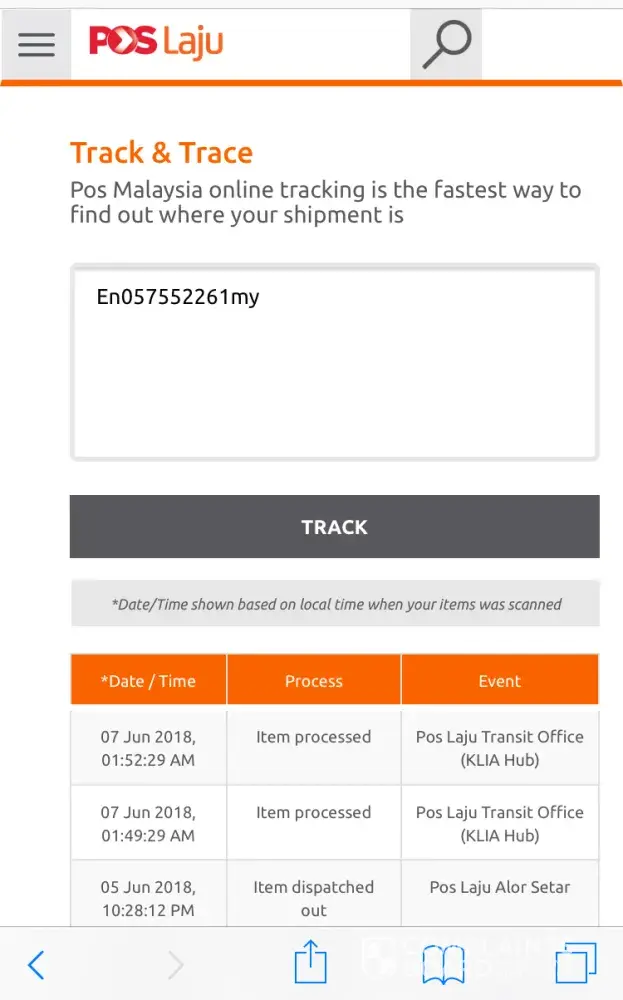This screenshot has height=1000, width=623.
Task: Click the Pos Laju Alor Setar cell
Action: point(500,887)
